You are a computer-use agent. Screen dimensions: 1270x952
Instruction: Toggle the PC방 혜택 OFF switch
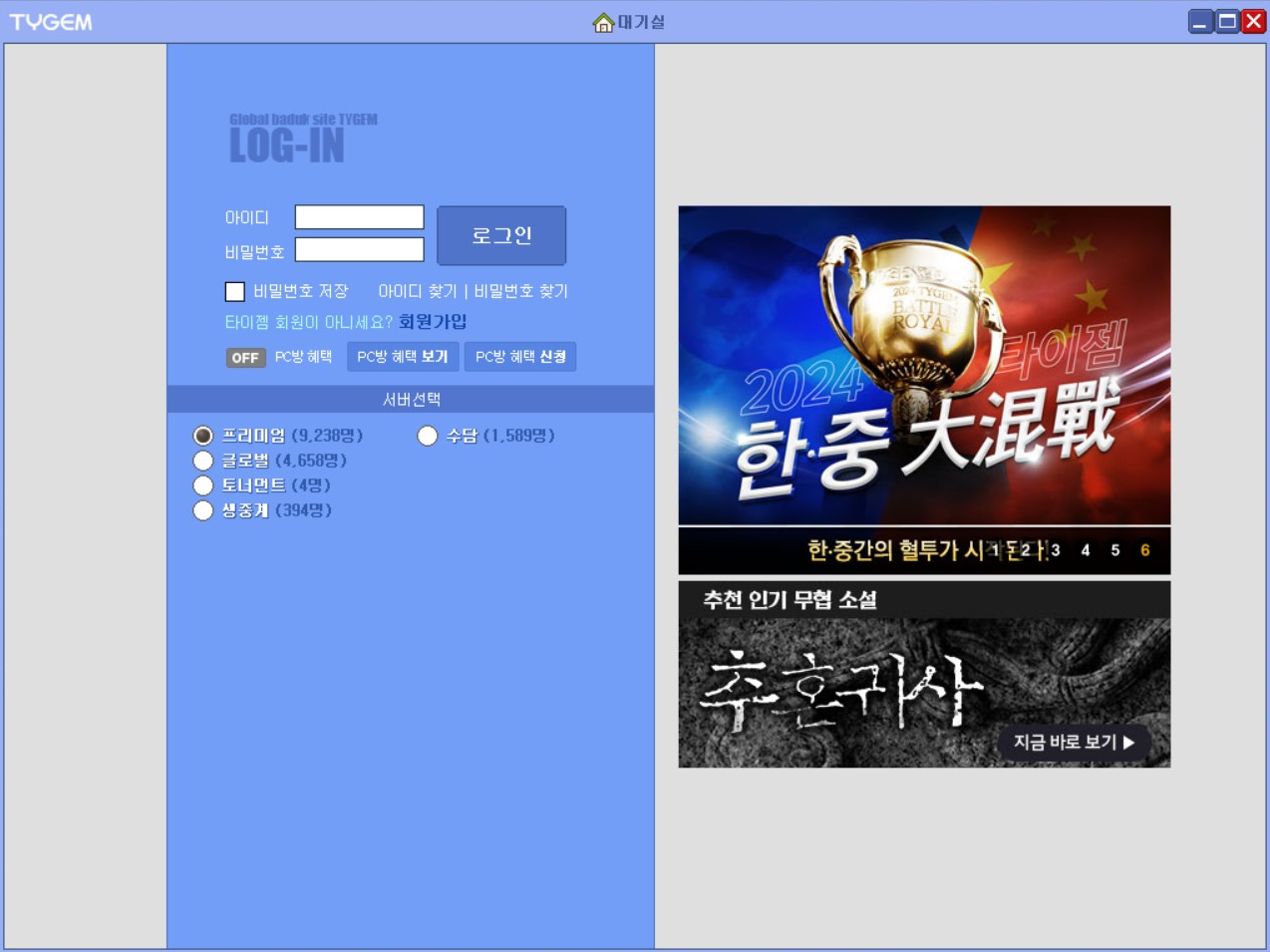tap(245, 357)
